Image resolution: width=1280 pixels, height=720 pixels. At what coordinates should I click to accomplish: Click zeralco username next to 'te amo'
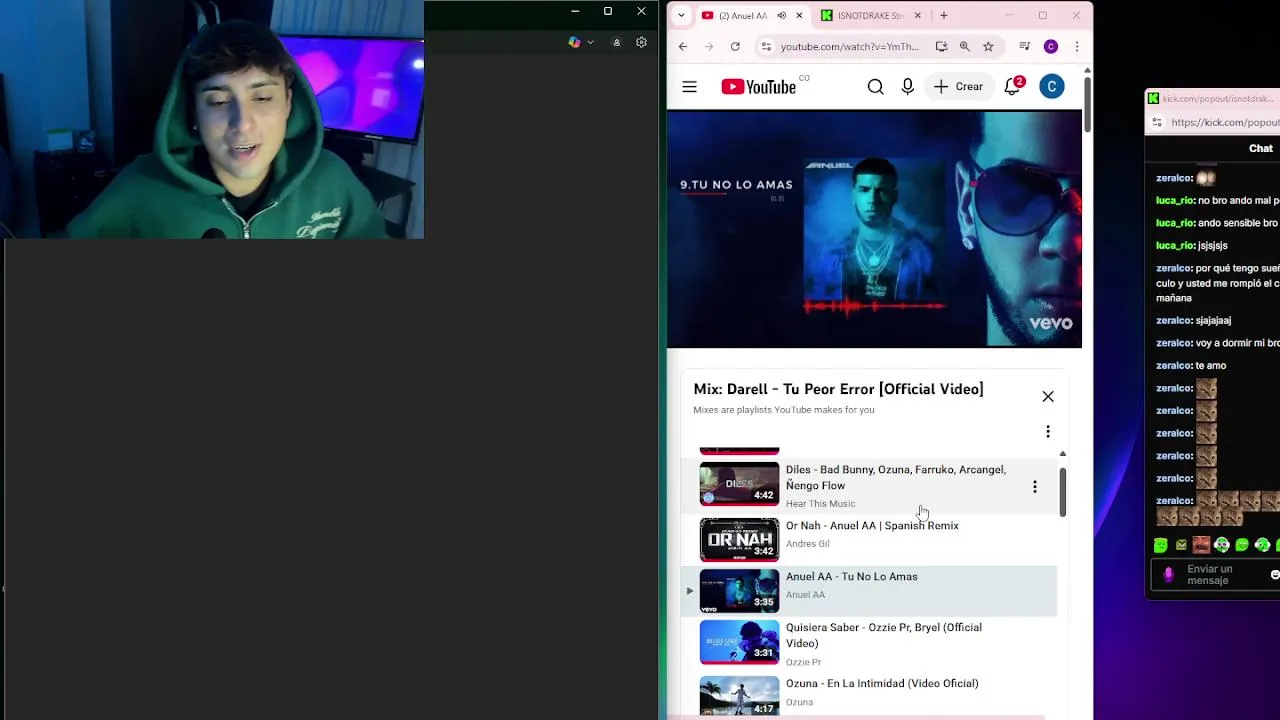pyautogui.click(x=1174, y=365)
